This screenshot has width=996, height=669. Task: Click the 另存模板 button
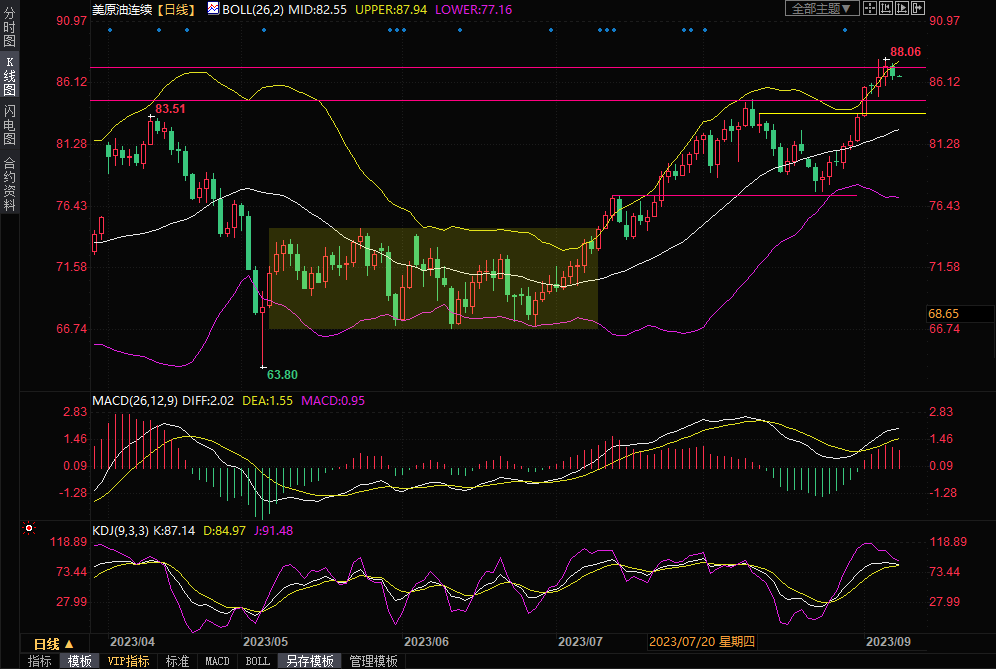[309, 661]
